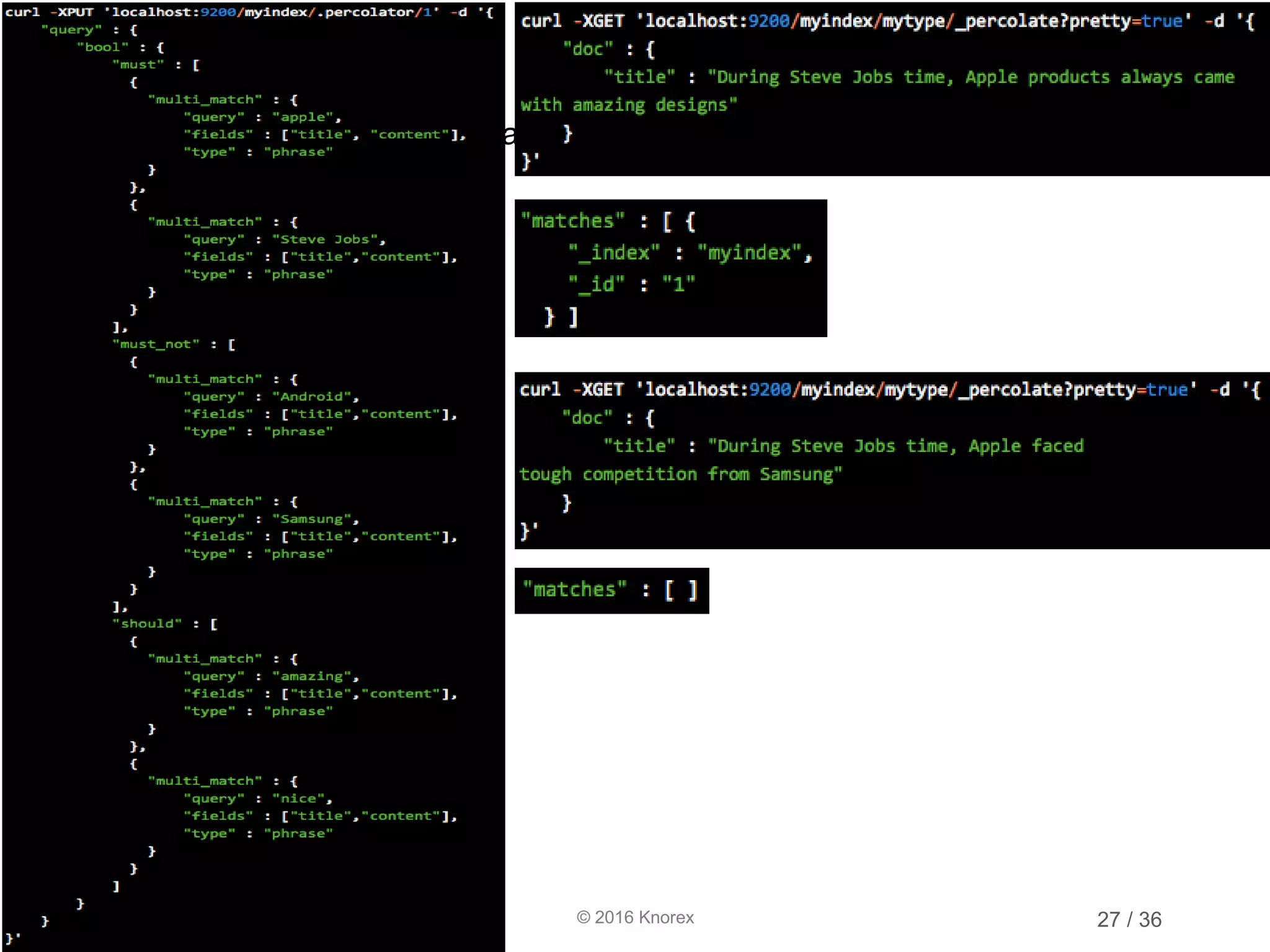Click the XPUT percolator curl command line
The height and width of the screenshot is (952, 1270).
248,12
